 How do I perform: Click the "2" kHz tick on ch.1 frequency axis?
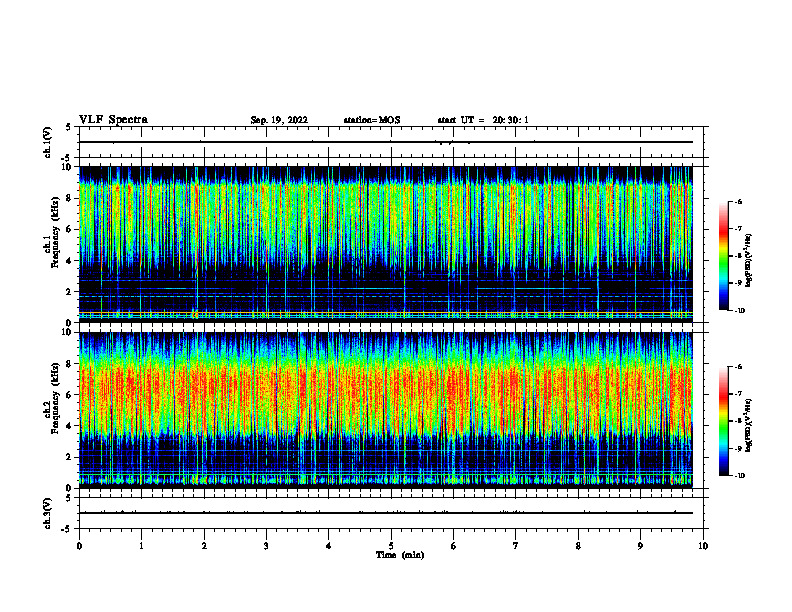[x=70, y=292]
